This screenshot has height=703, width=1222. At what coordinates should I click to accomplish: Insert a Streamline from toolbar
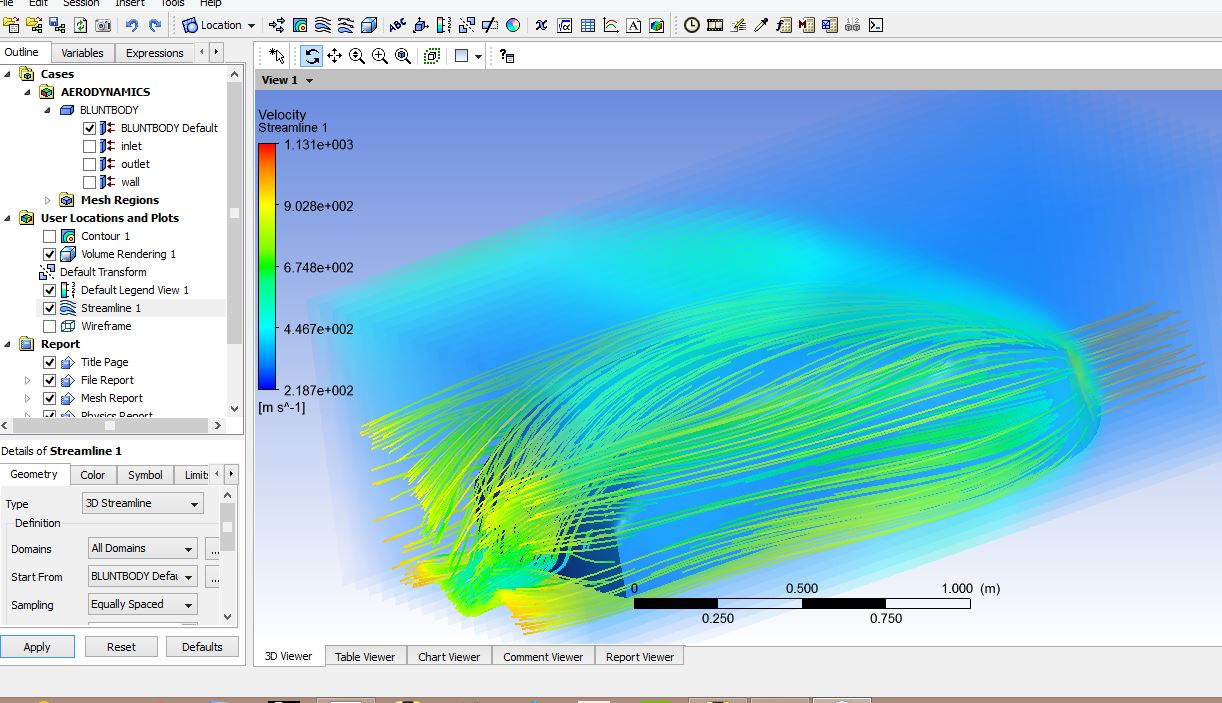[323, 25]
